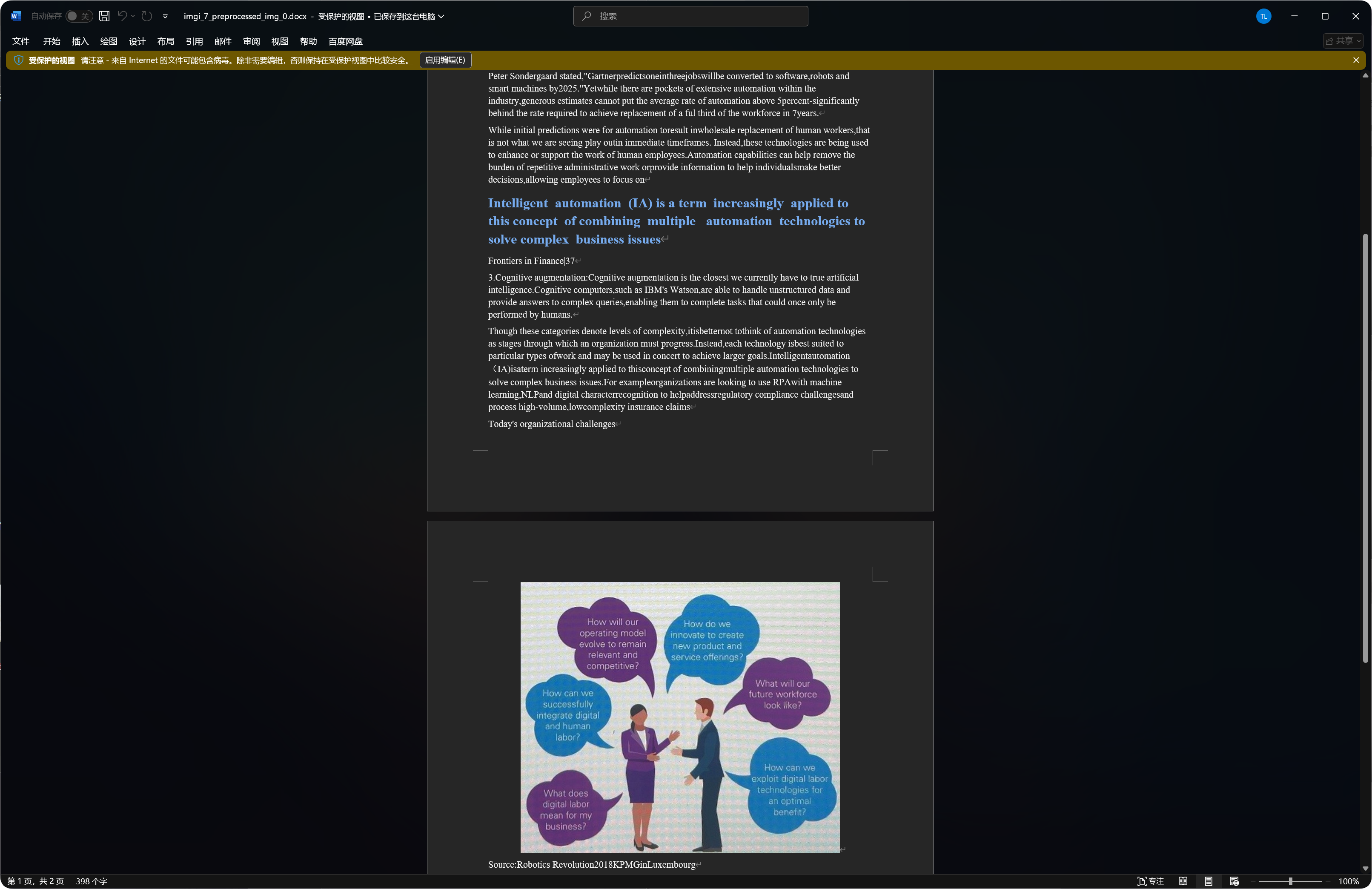Click the 100% zoom level
This screenshot has height=889, width=1372.
1348,881
